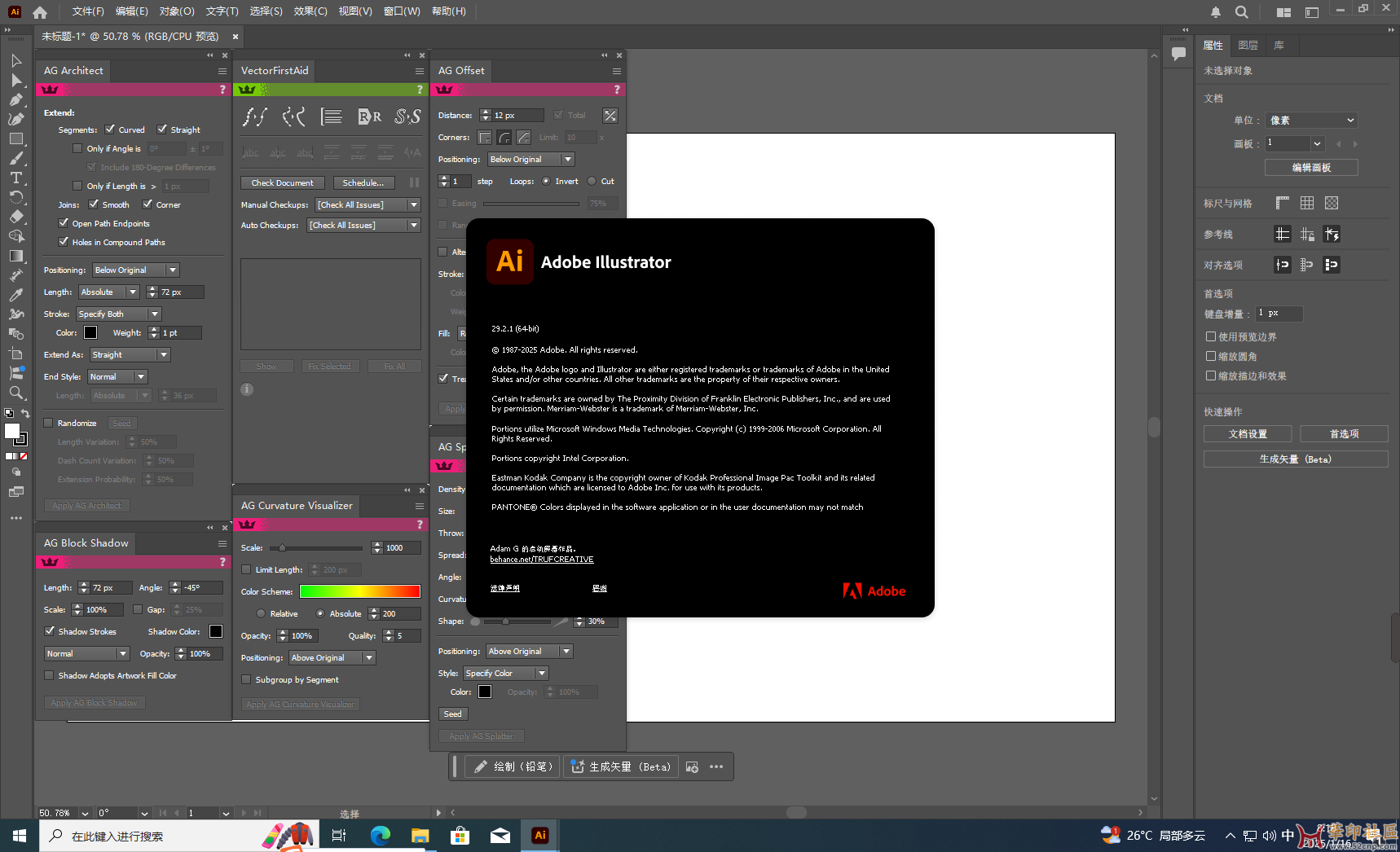Toggle Holes in Compound Paths checkbox
Viewport: 1400px width, 852px height.
coord(64,242)
